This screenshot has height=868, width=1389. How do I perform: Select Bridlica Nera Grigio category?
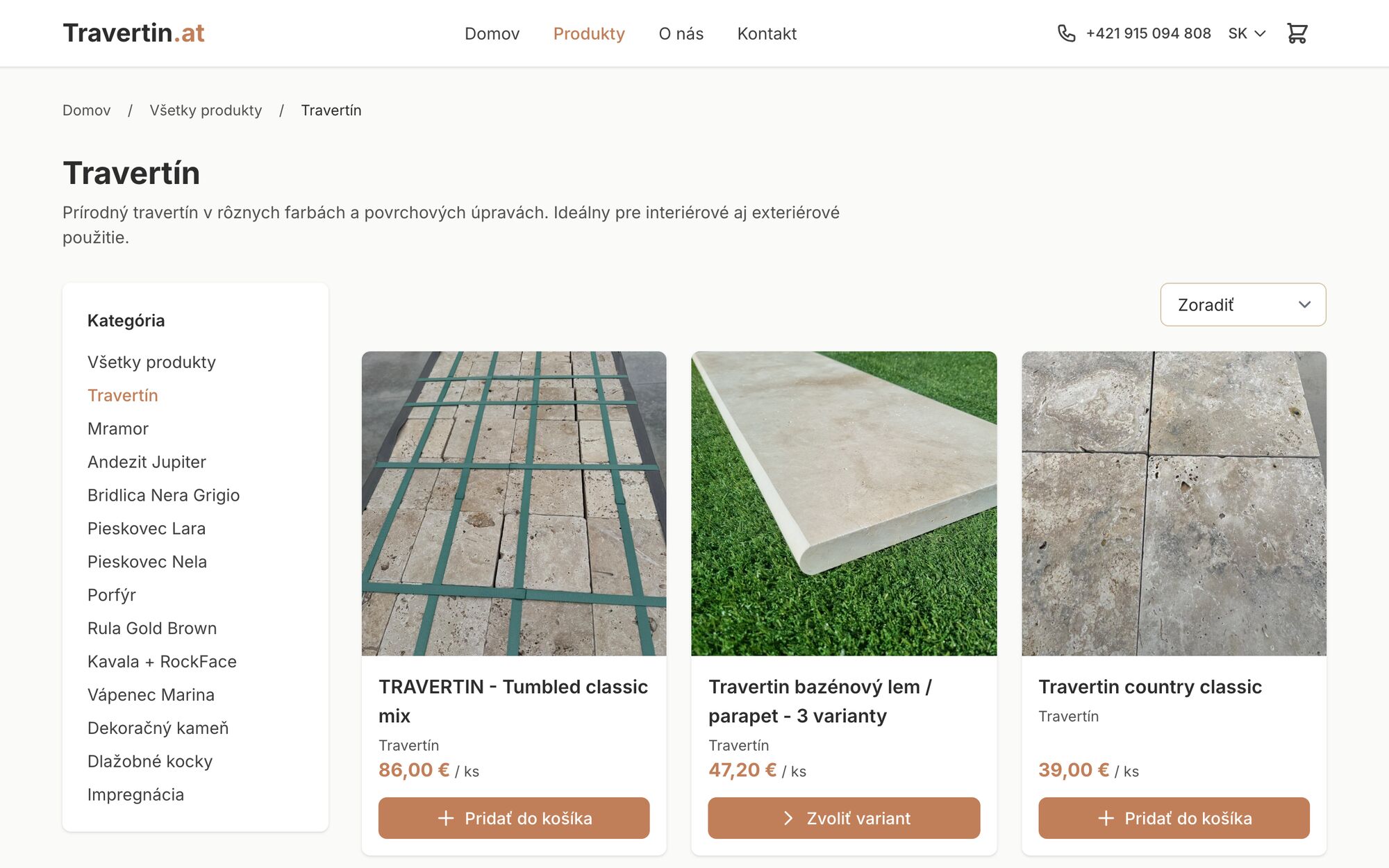tap(163, 495)
